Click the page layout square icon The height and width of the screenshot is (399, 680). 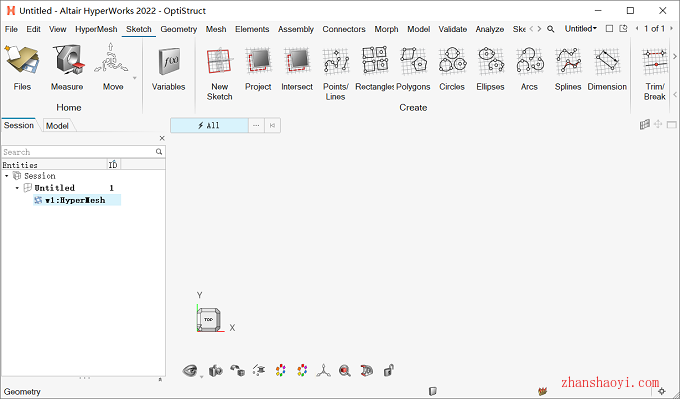click(609, 29)
